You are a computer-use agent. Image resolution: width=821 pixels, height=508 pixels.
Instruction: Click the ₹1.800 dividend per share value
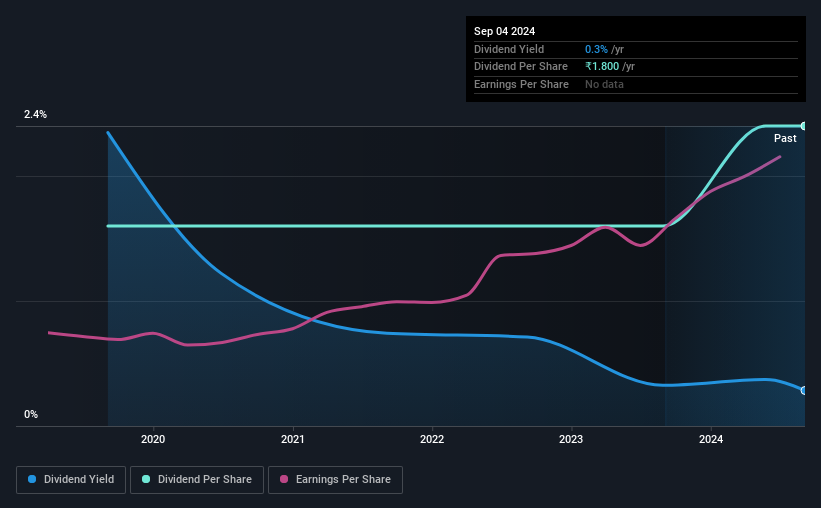coord(602,67)
